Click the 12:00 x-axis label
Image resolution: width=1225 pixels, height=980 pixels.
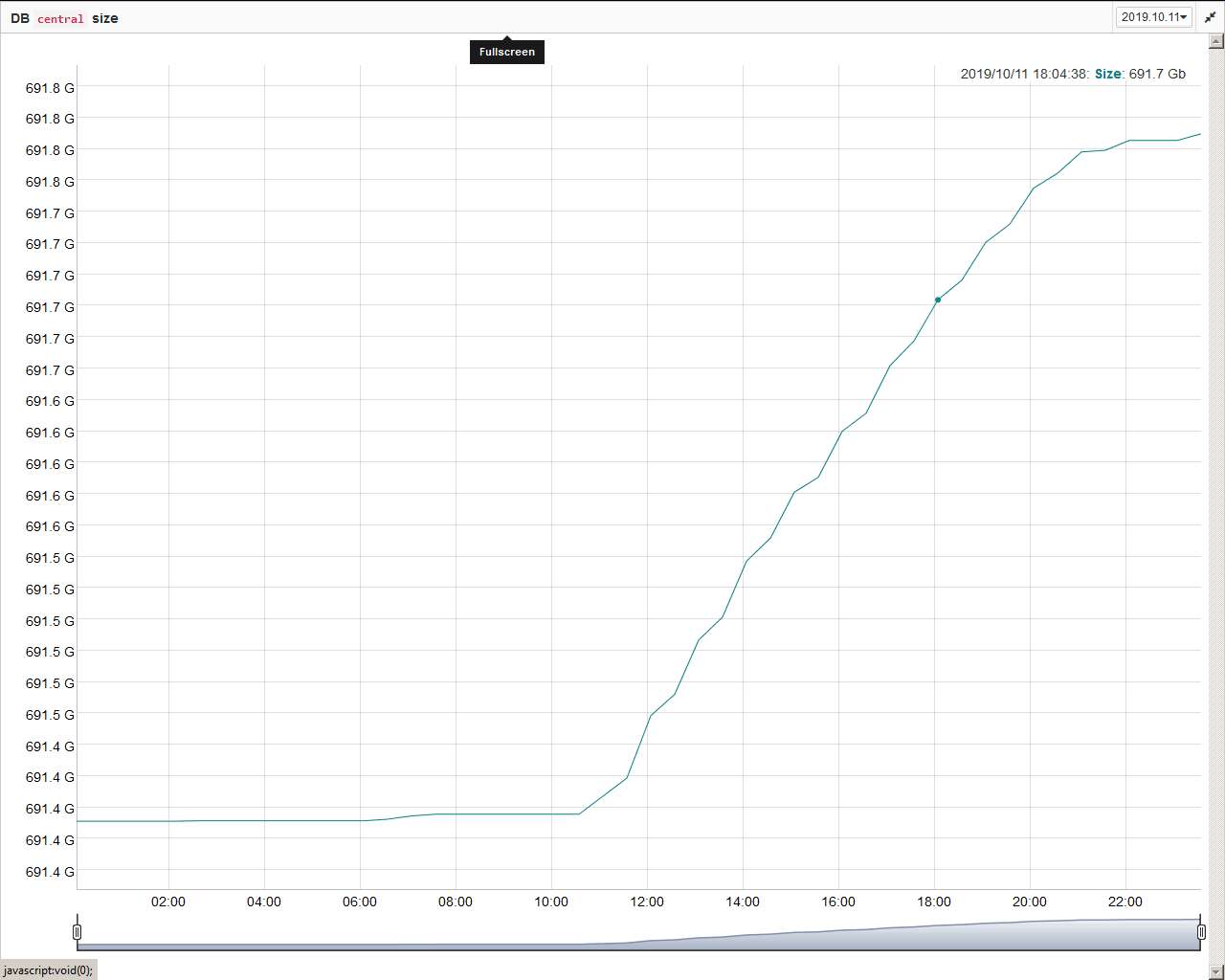[647, 902]
